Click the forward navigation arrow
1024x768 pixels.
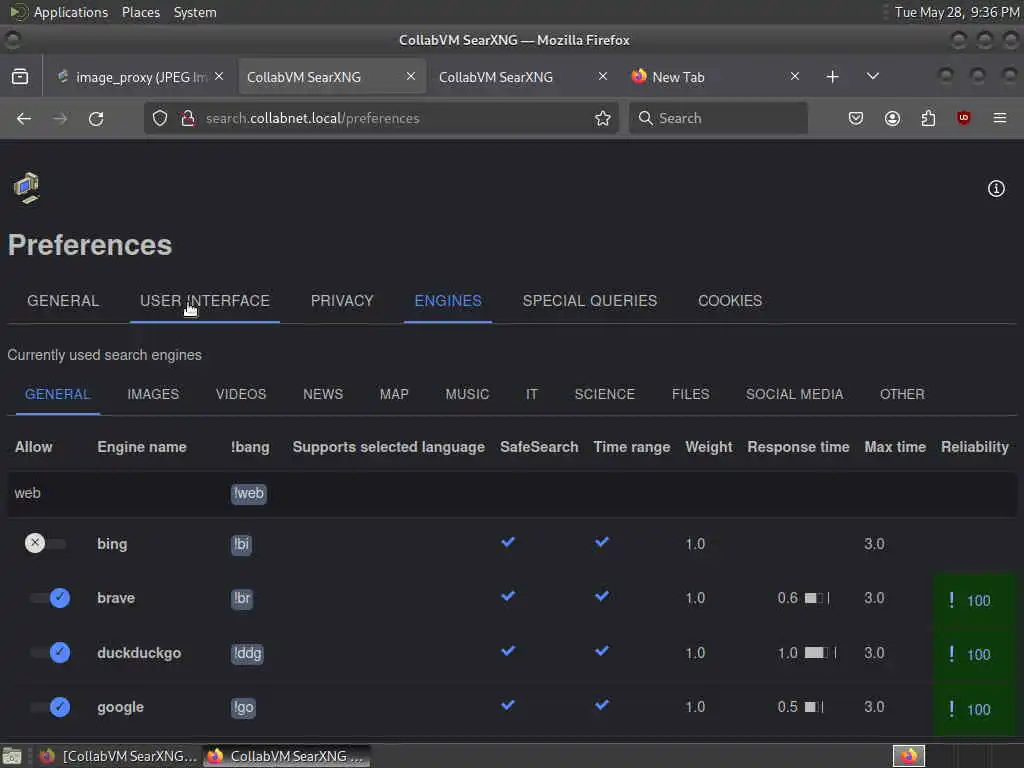click(60, 118)
